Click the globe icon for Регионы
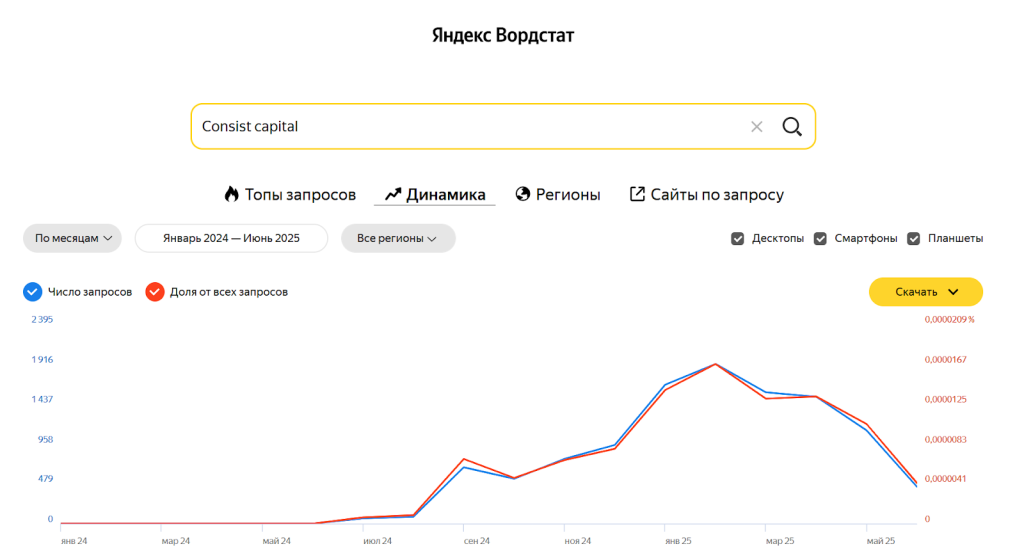This screenshot has height=551, width=1024. (522, 194)
